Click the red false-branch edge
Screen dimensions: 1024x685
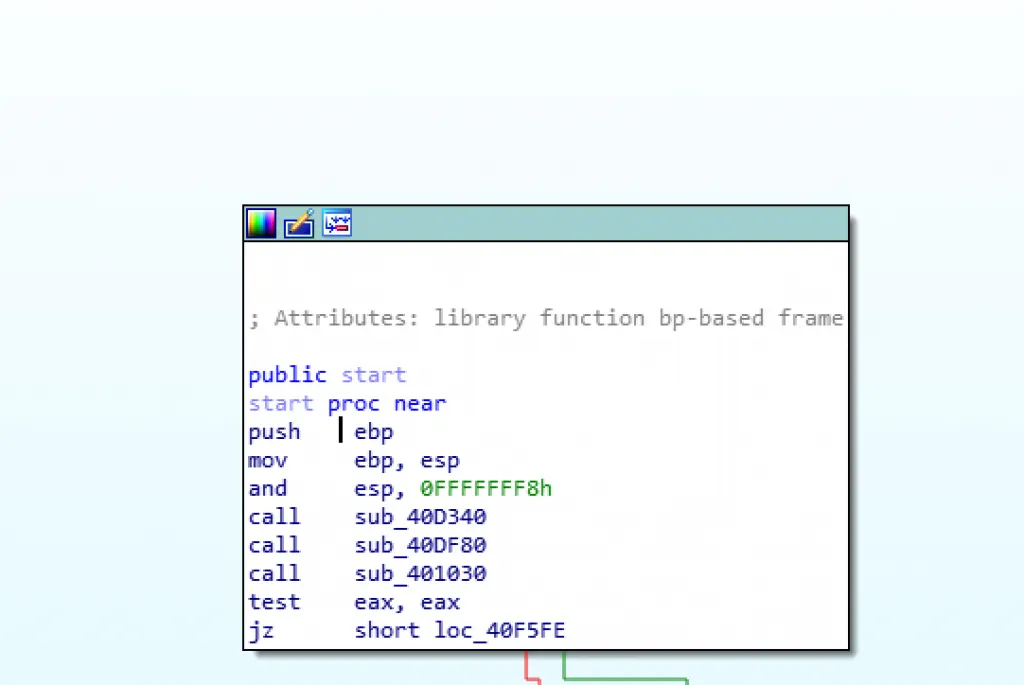click(x=526, y=667)
